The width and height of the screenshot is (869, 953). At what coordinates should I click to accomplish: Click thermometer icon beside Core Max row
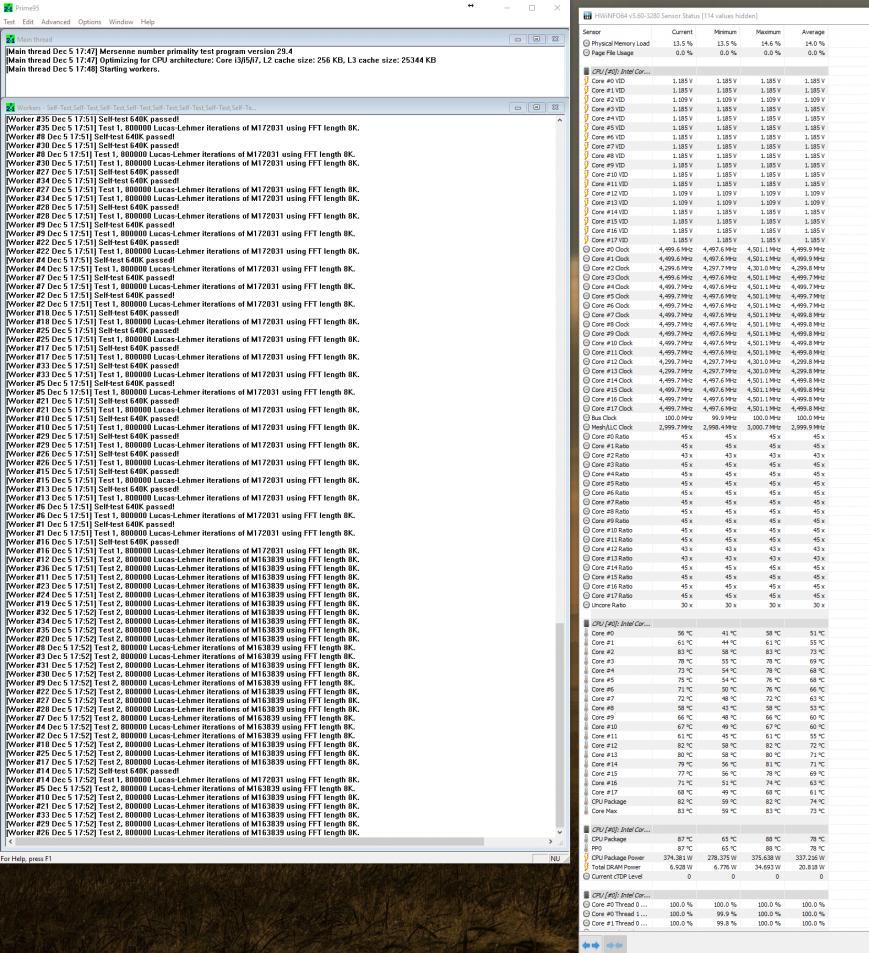point(586,811)
